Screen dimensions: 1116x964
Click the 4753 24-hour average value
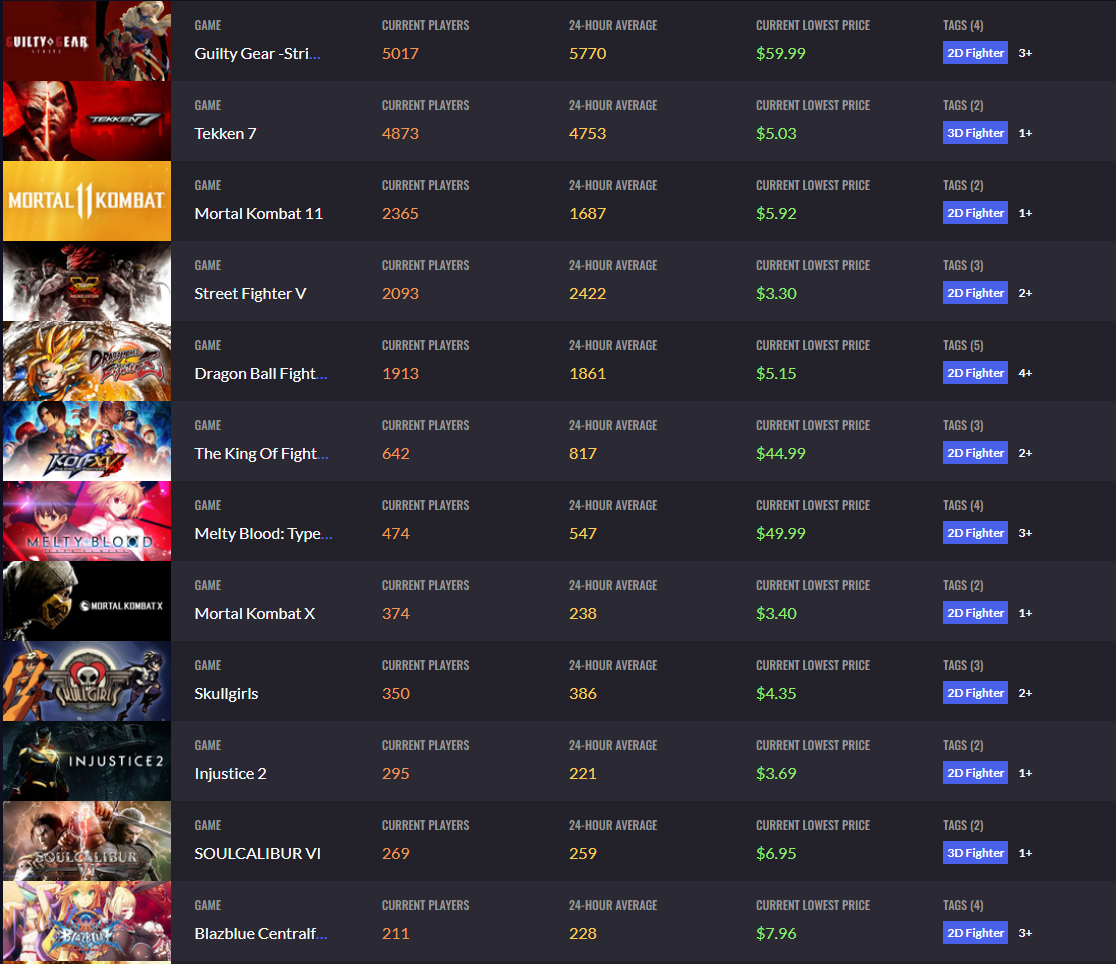[x=587, y=133]
